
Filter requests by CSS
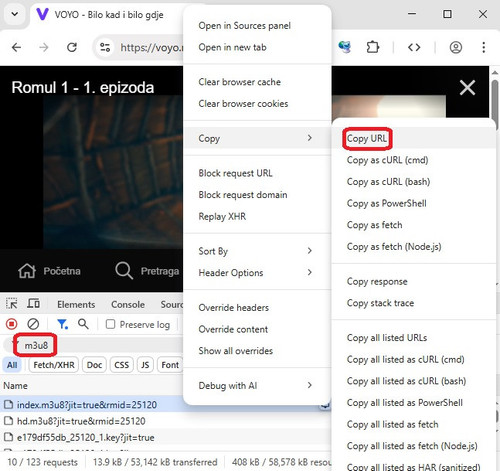[x=121, y=365]
